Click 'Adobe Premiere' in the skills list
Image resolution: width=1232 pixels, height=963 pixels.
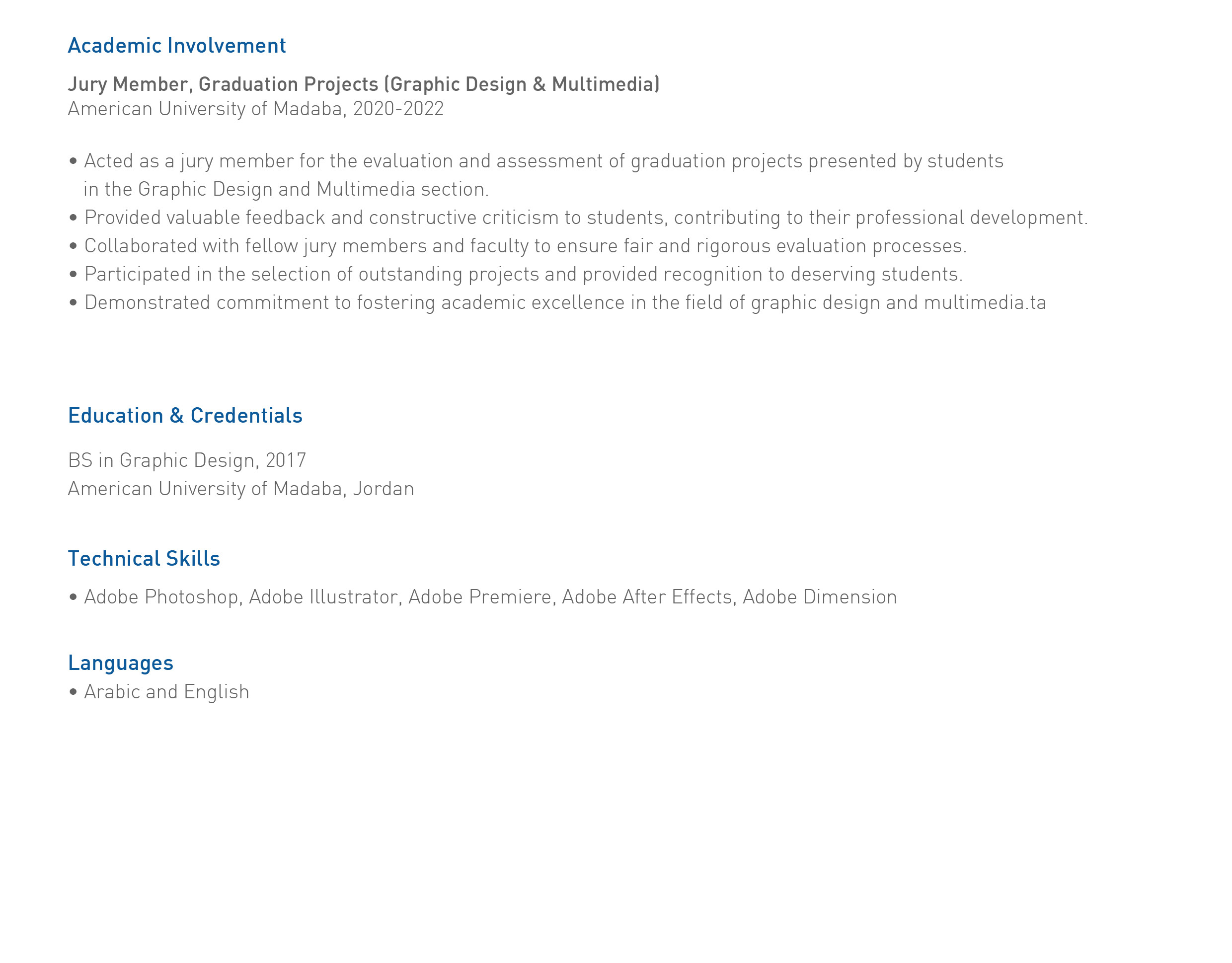(480, 597)
